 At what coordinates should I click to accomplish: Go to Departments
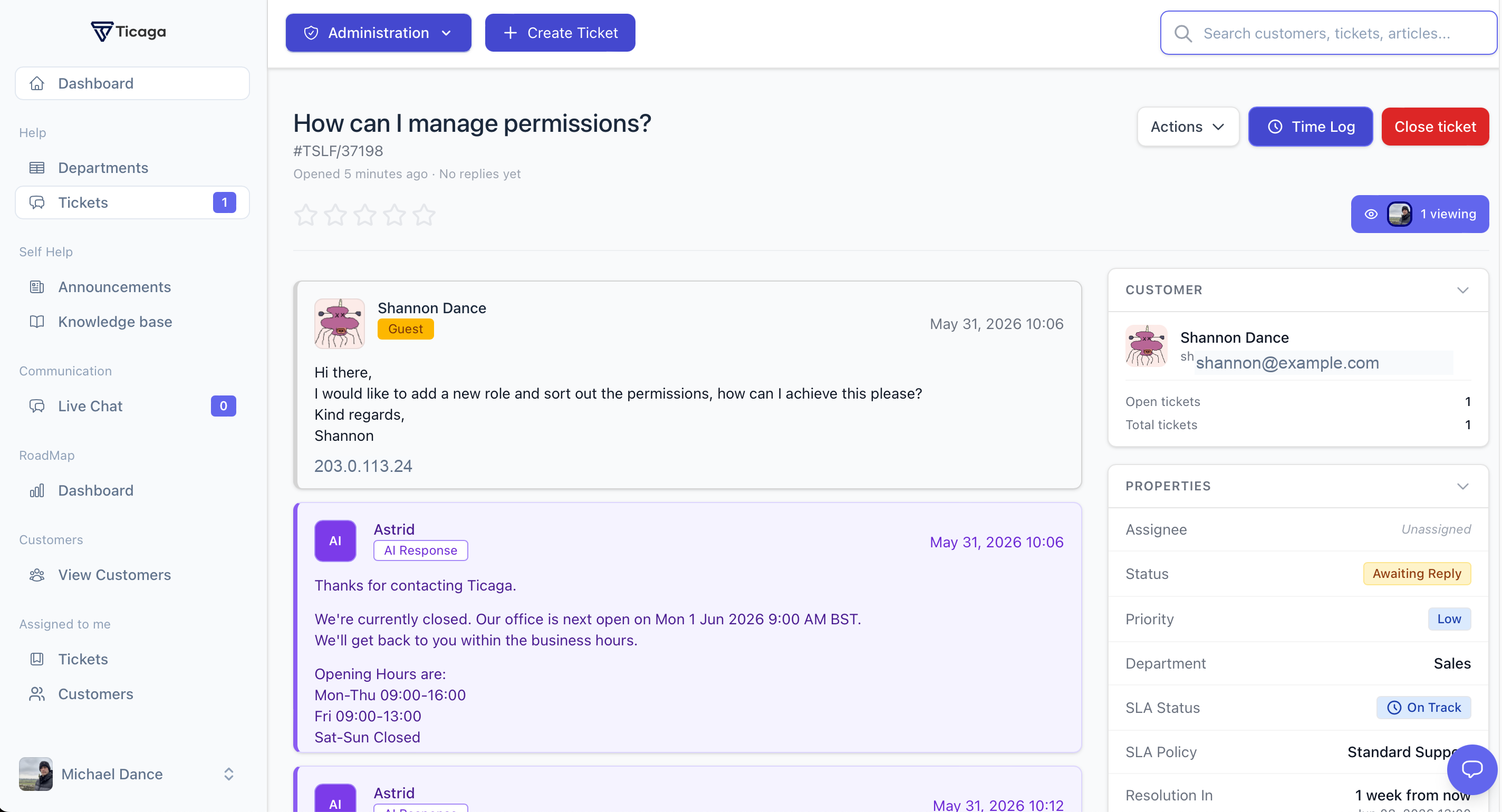132,168
